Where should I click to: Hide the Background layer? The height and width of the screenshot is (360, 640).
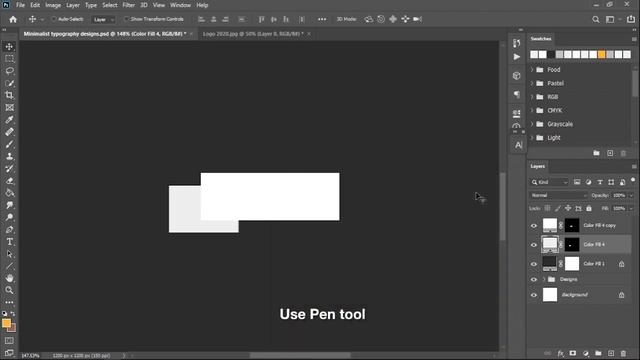(x=534, y=295)
